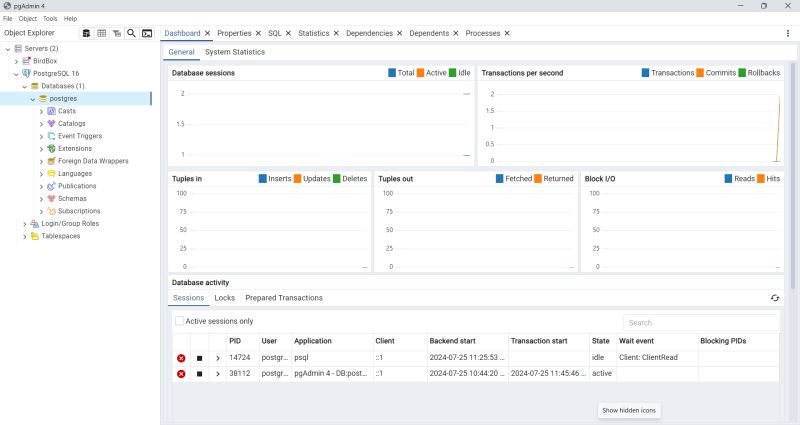Collapse the PostgreSQL 16 server node
Viewport: 800px width, 425px height.
coord(16,73)
